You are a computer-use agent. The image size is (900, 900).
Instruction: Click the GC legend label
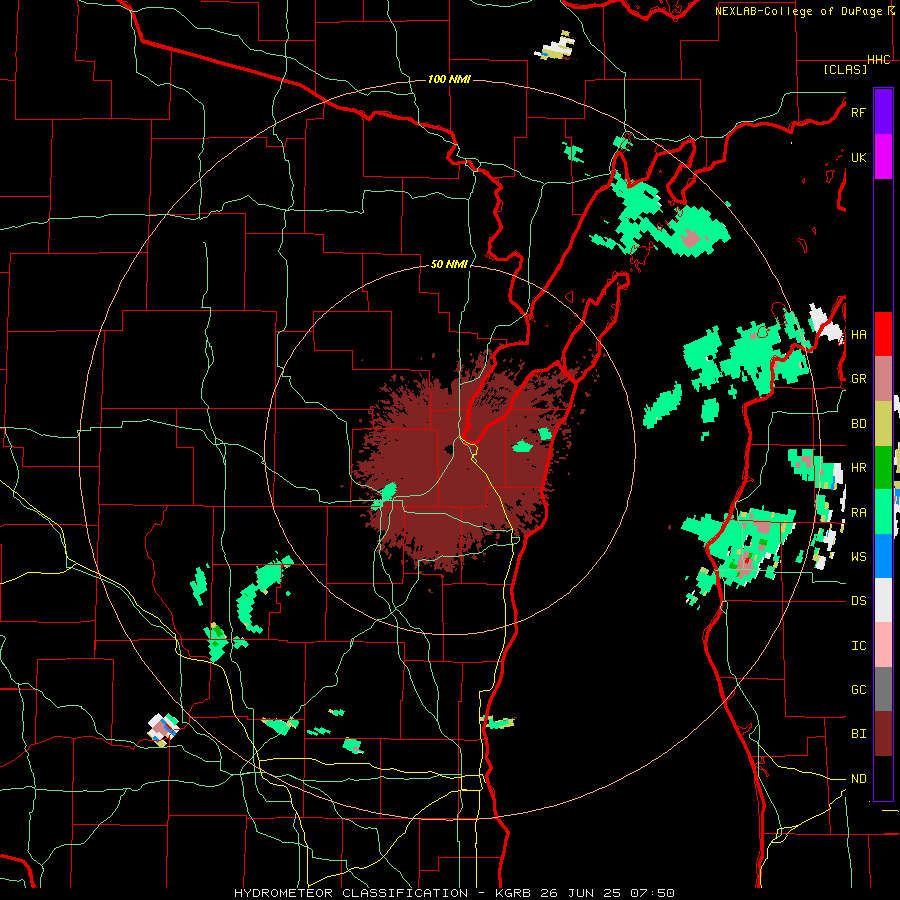pyautogui.click(x=858, y=689)
